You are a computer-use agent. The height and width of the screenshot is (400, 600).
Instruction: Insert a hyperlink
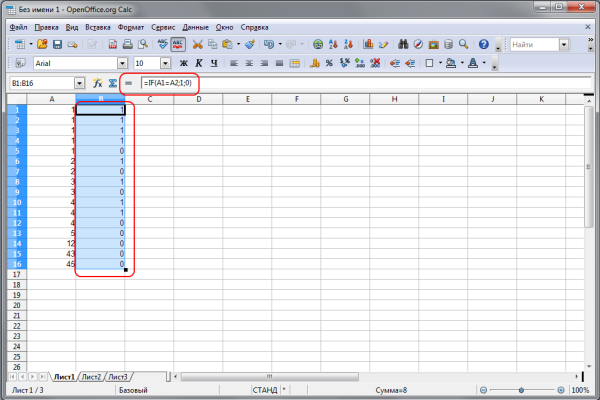click(318, 44)
